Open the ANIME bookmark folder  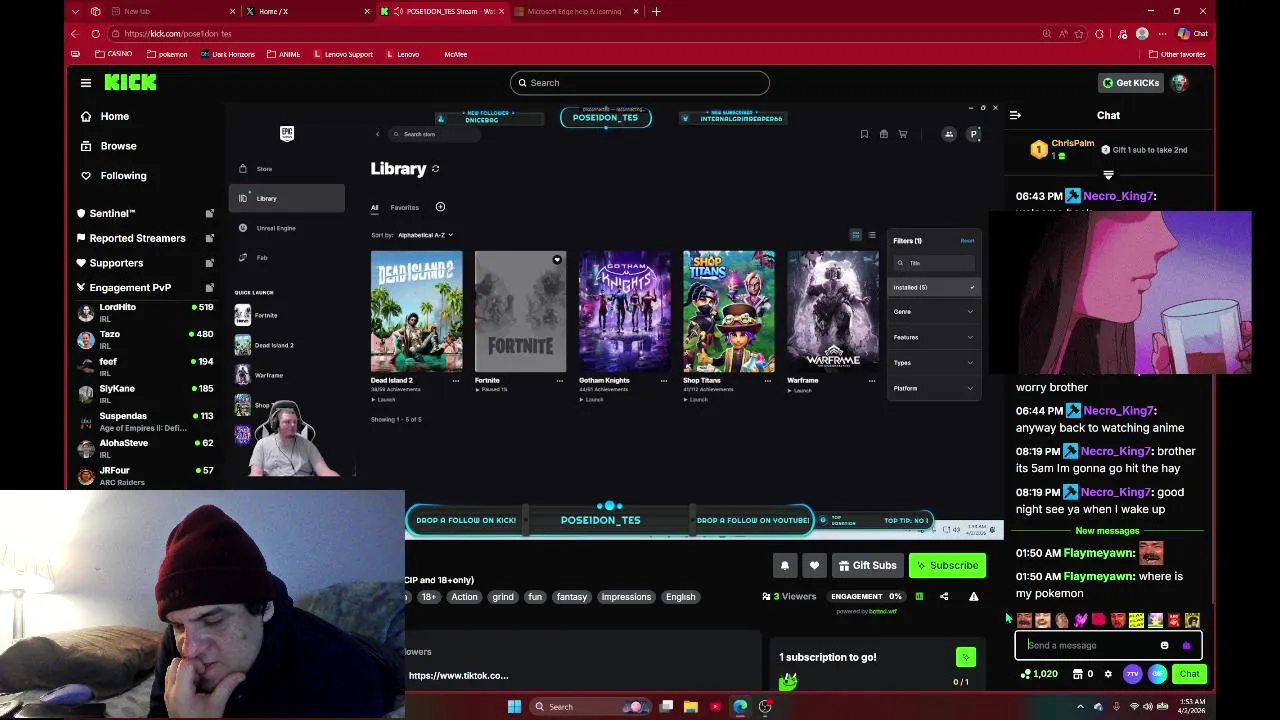coord(283,54)
